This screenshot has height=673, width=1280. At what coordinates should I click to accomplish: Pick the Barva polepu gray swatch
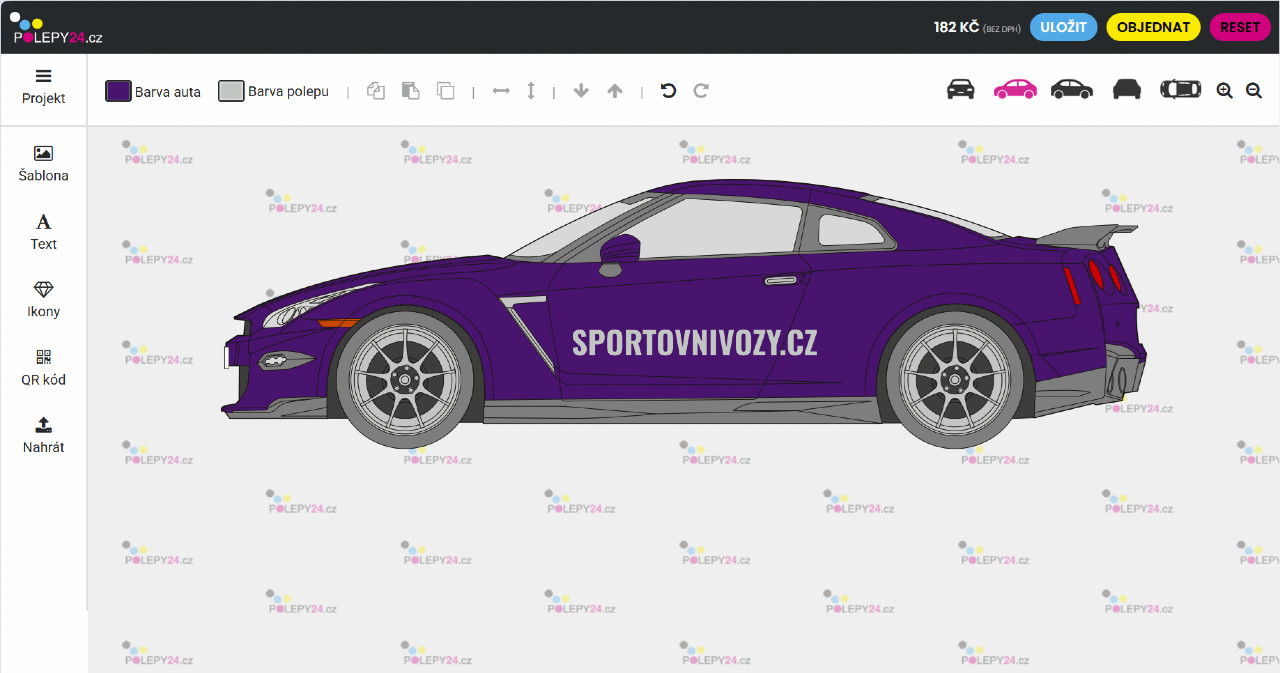(x=231, y=91)
